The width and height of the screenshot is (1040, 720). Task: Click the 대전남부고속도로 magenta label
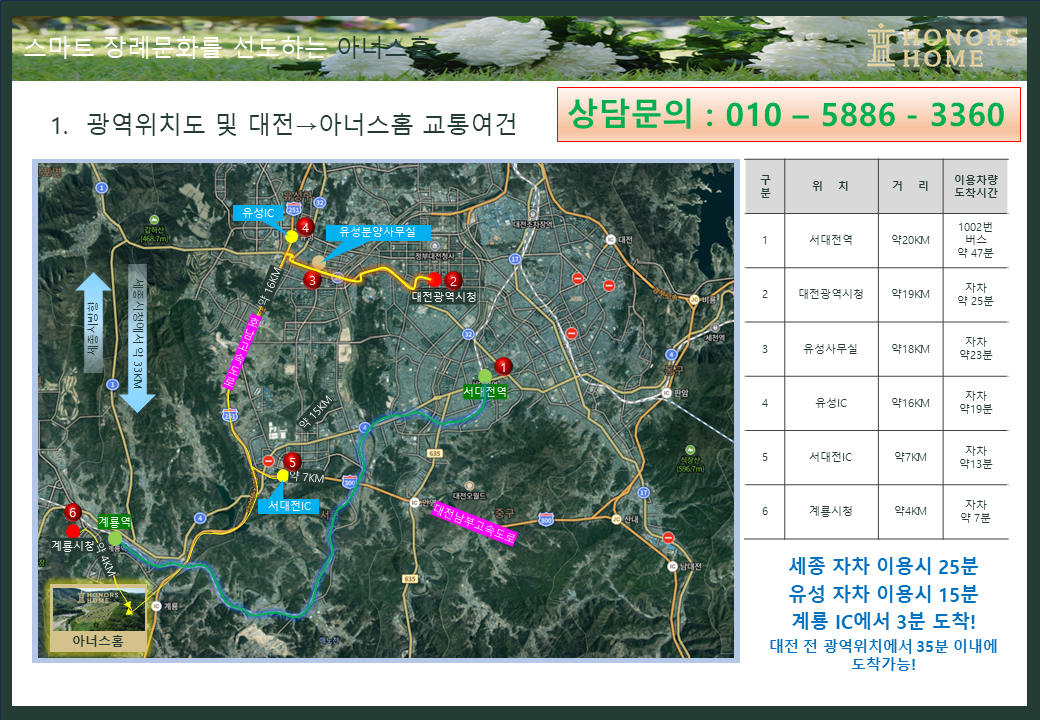tap(474, 524)
